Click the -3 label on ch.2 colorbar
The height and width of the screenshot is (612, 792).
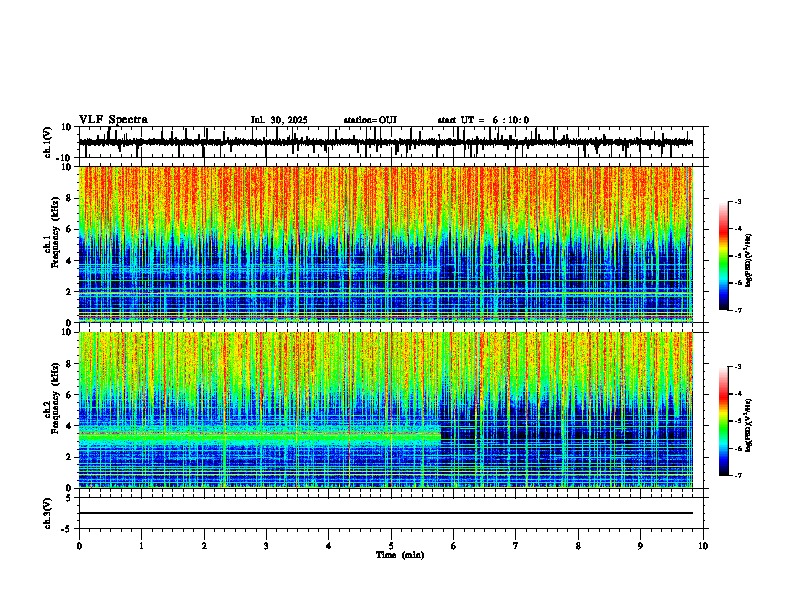coord(737,367)
